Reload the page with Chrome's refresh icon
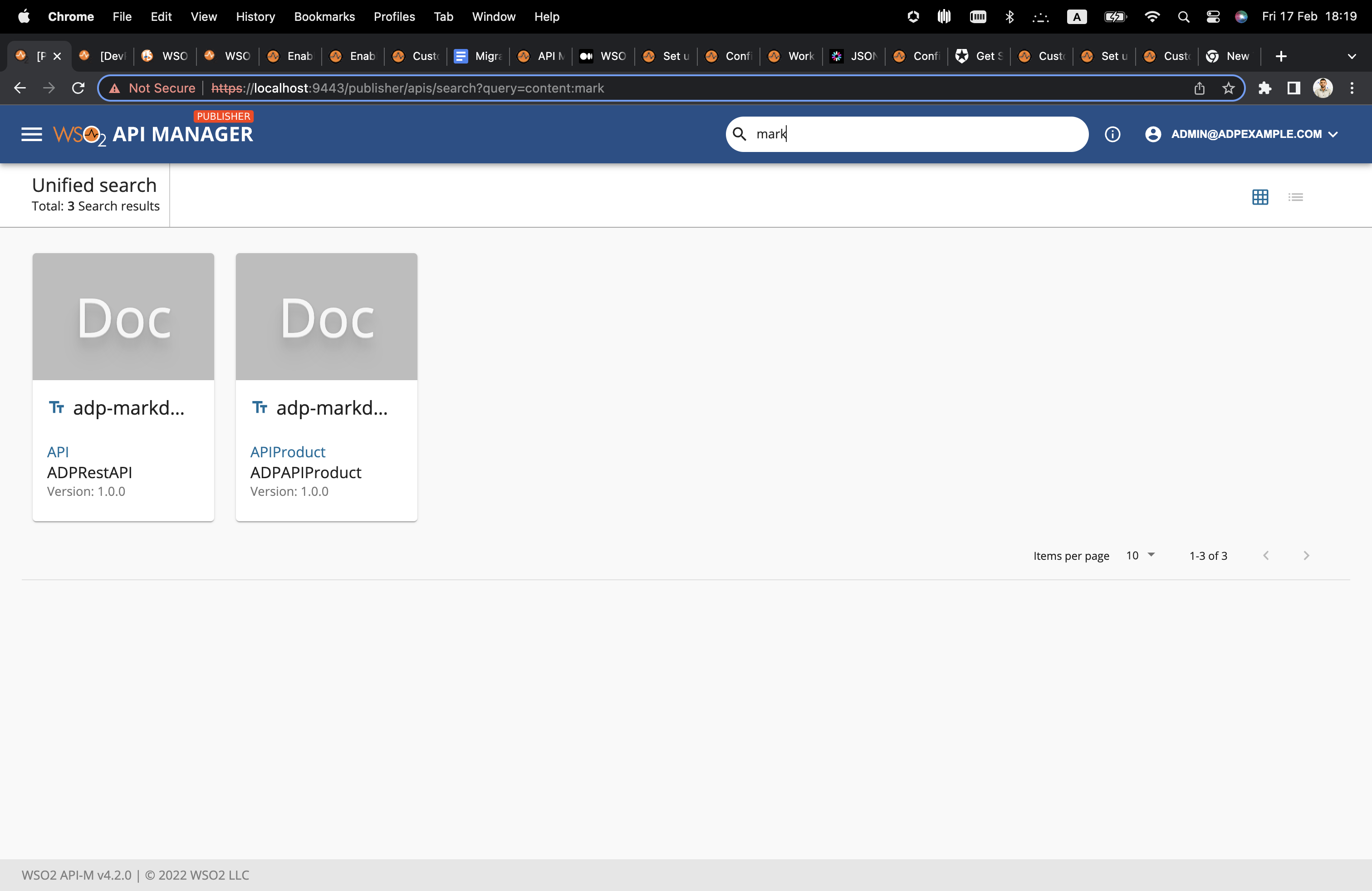The width and height of the screenshot is (1372, 891). click(78, 88)
